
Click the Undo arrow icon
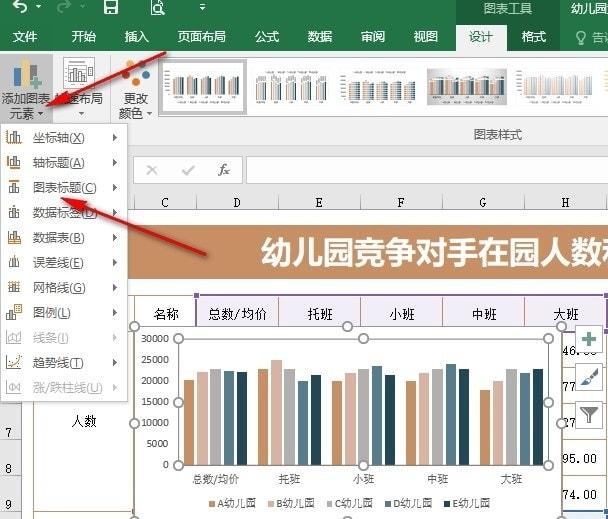[19, 7]
